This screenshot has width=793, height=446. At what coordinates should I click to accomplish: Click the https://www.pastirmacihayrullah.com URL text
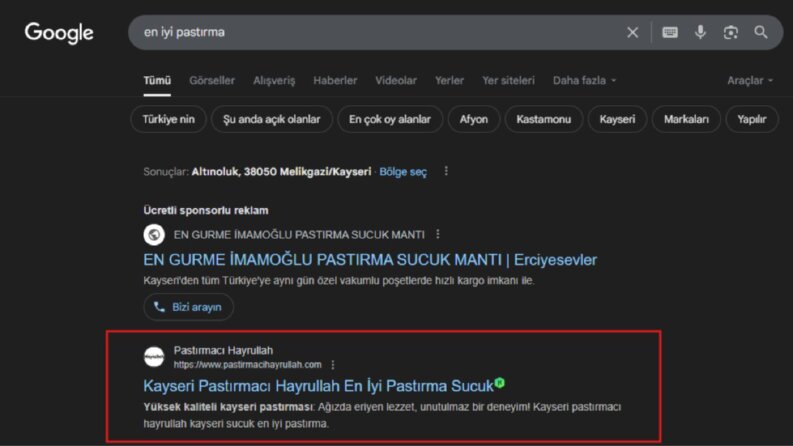click(247, 365)
